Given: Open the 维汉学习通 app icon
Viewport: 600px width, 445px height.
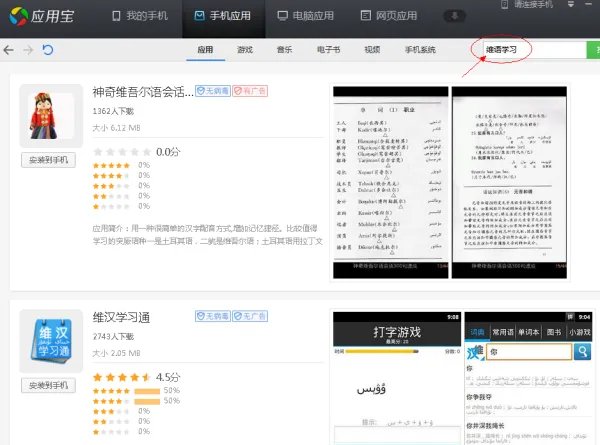Looking at the screenshot, I should click(51, 341).
